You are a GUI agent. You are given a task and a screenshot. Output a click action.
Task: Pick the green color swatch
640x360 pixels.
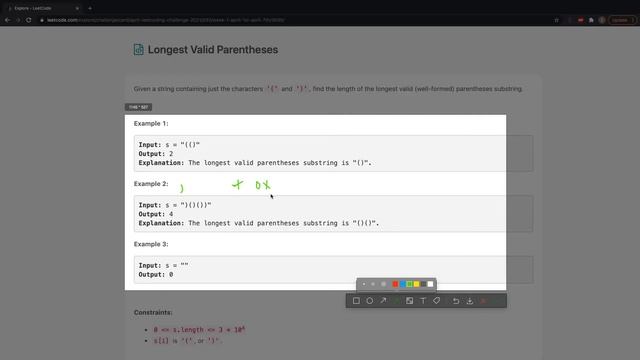click(x=409, y=284)
